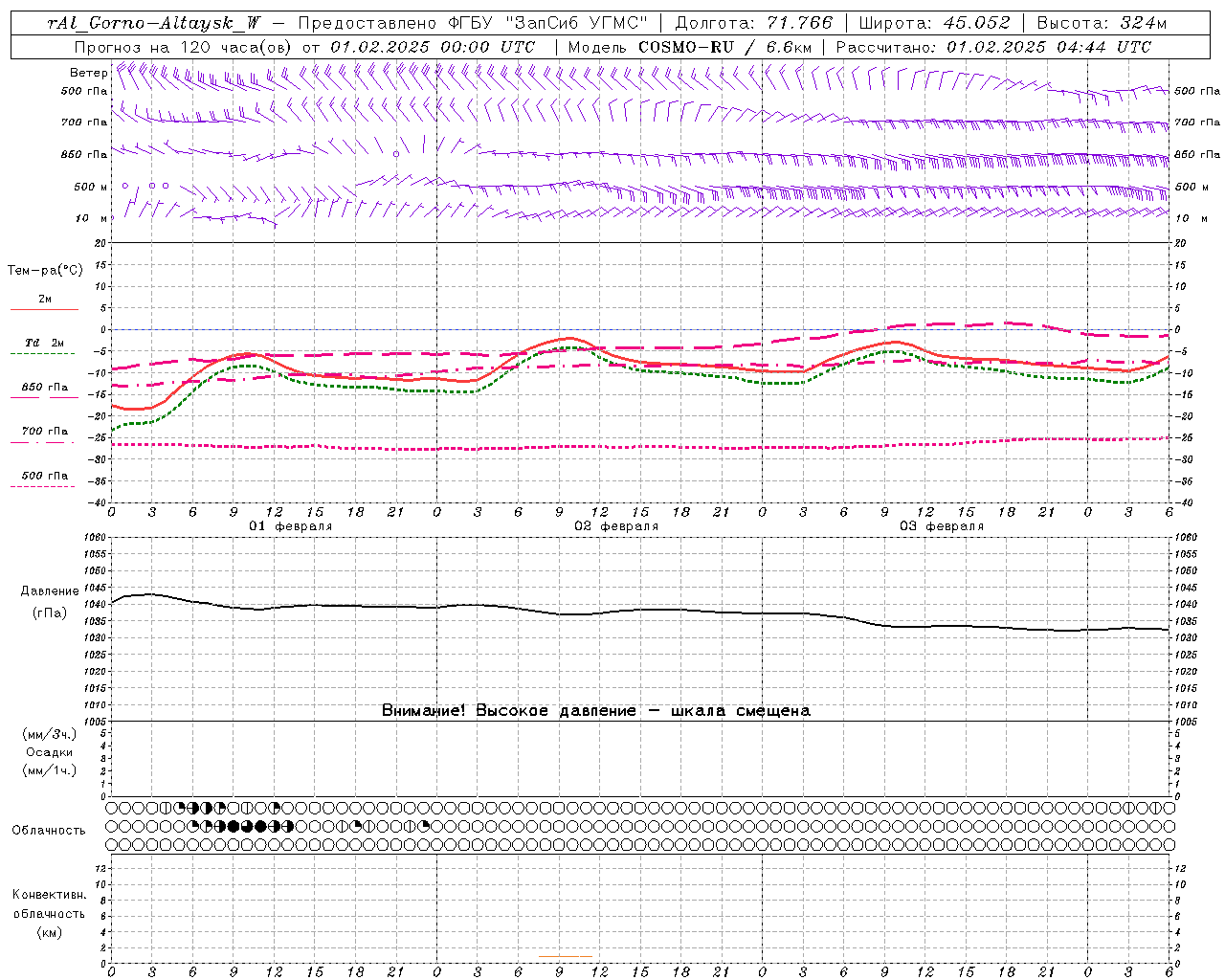Click the right pressure axis value 1030

click(1185, 638)
